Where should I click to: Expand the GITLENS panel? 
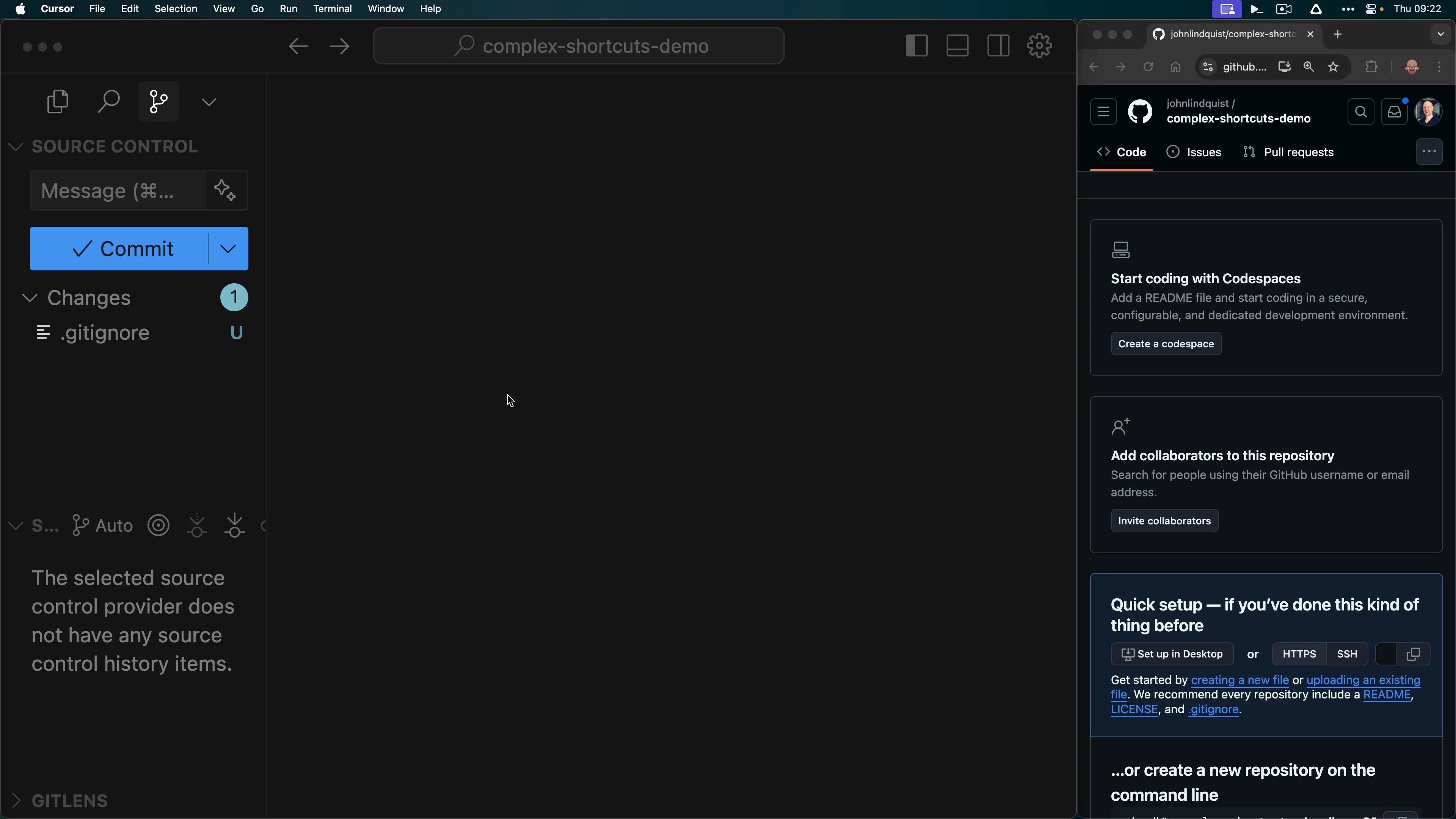click(x=16, y=800)
